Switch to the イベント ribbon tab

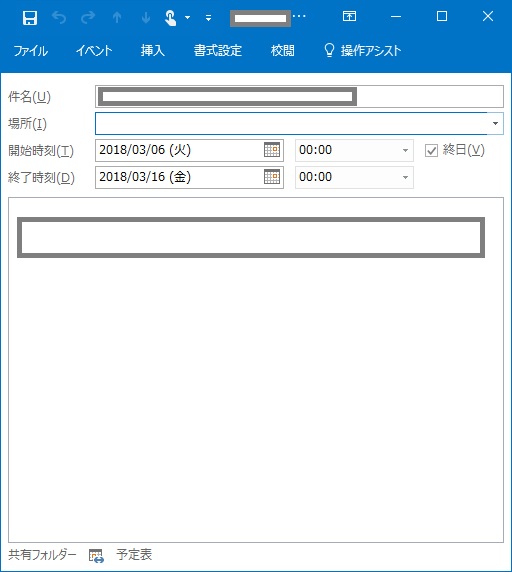click(94, 50)
